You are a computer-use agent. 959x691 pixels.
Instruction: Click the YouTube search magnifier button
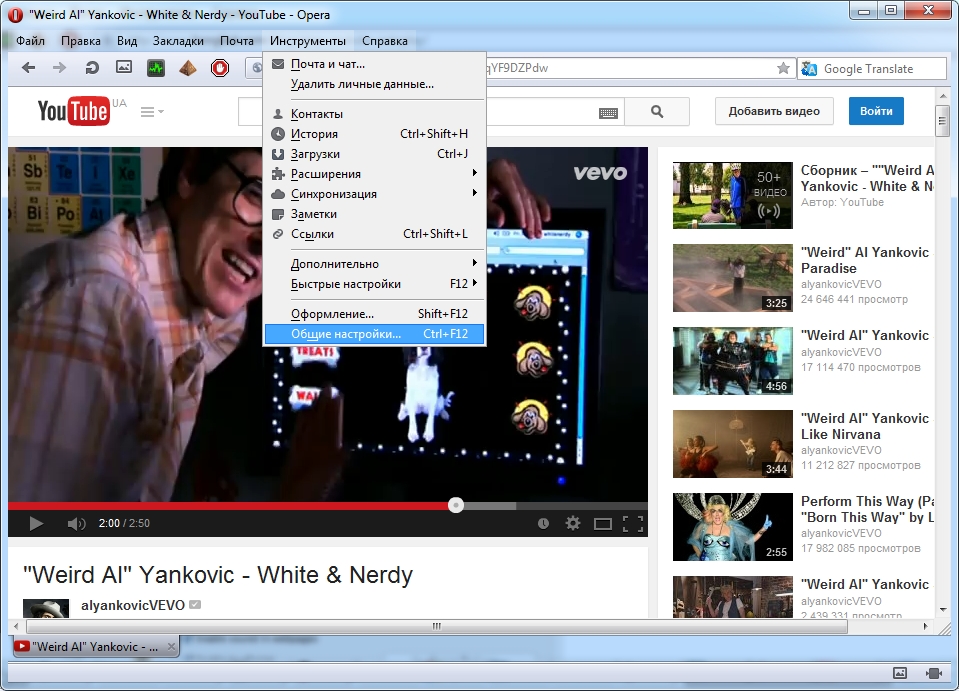(x=657, y=112)
